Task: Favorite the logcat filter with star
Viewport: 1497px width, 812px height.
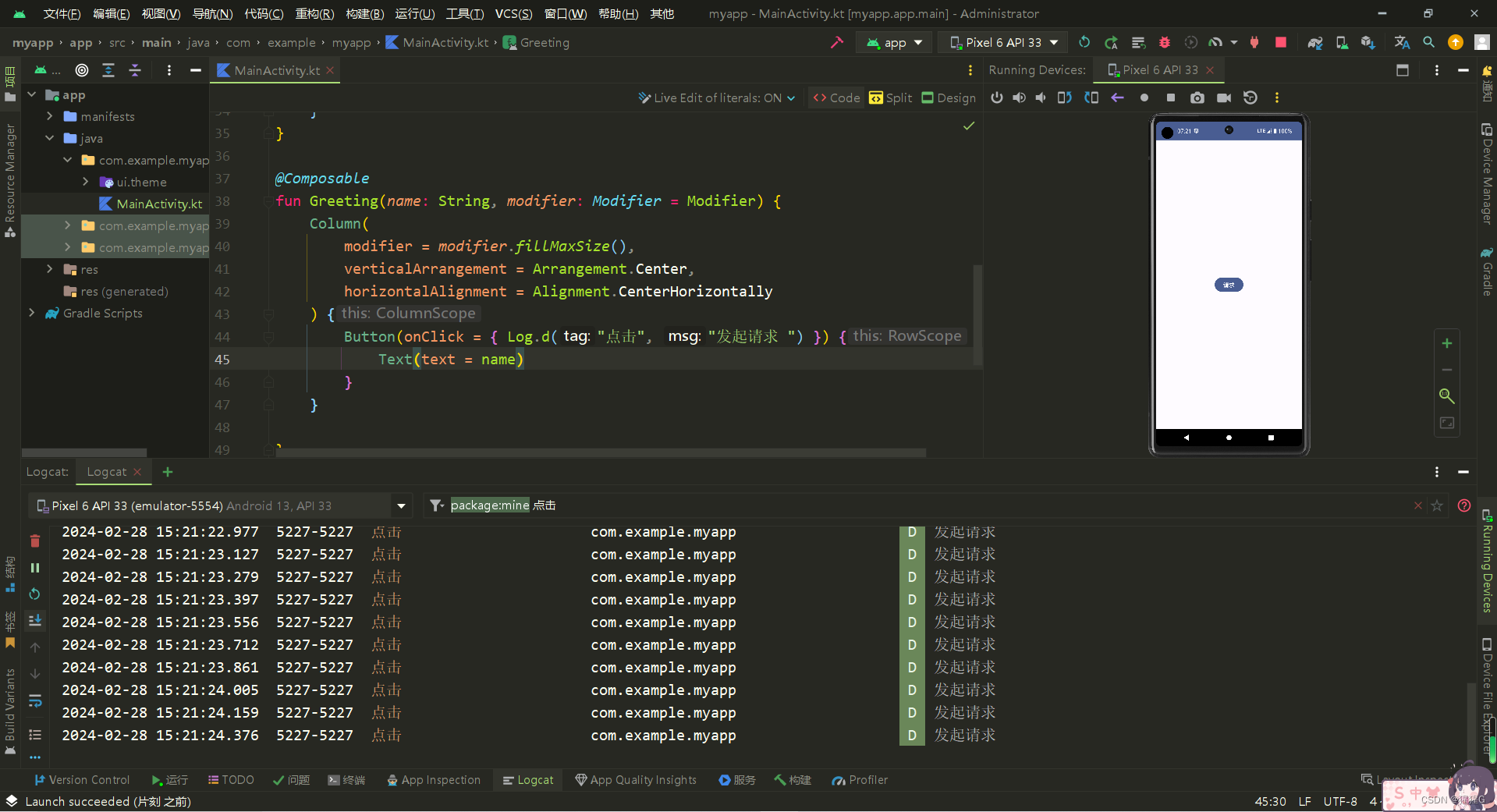Action: (1437, 505)
